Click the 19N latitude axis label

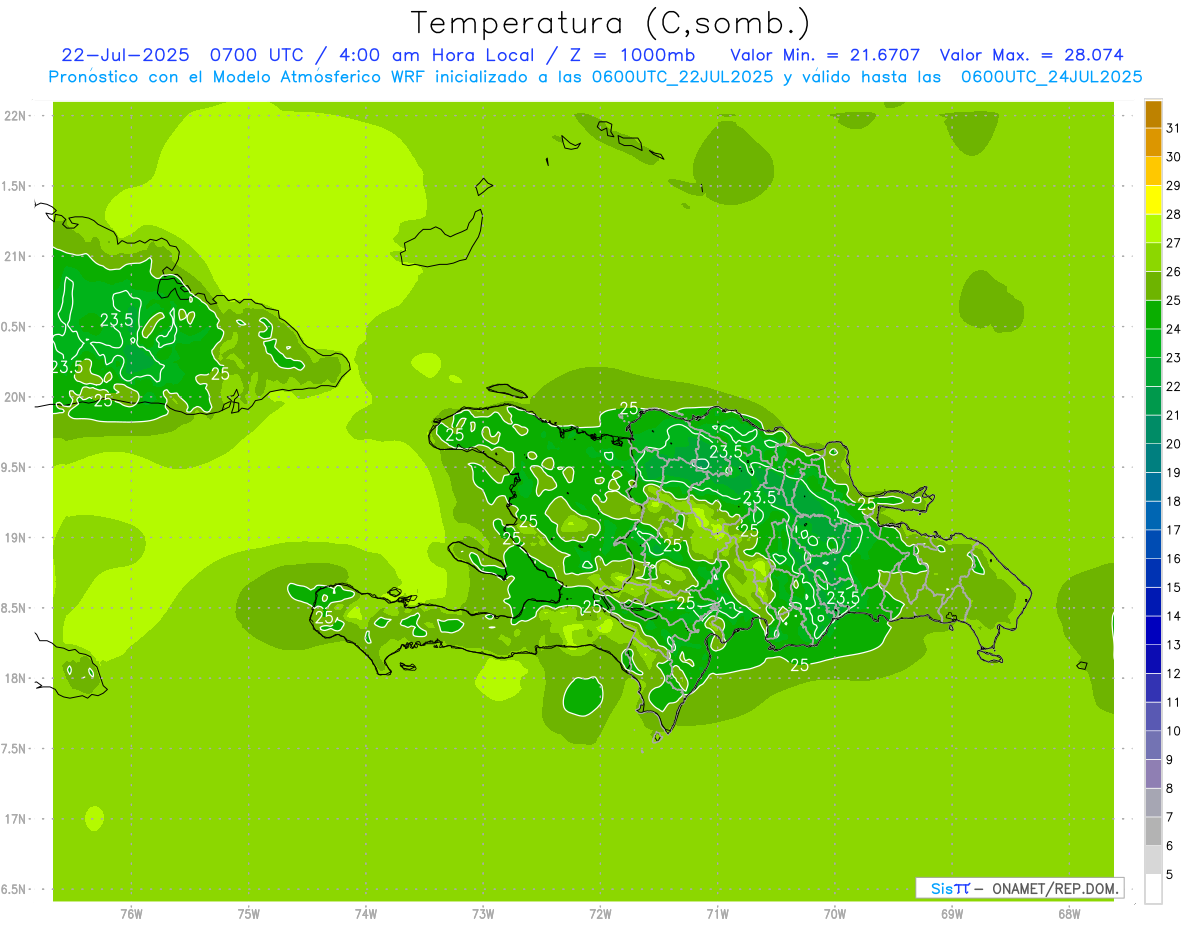coord(15,538)
